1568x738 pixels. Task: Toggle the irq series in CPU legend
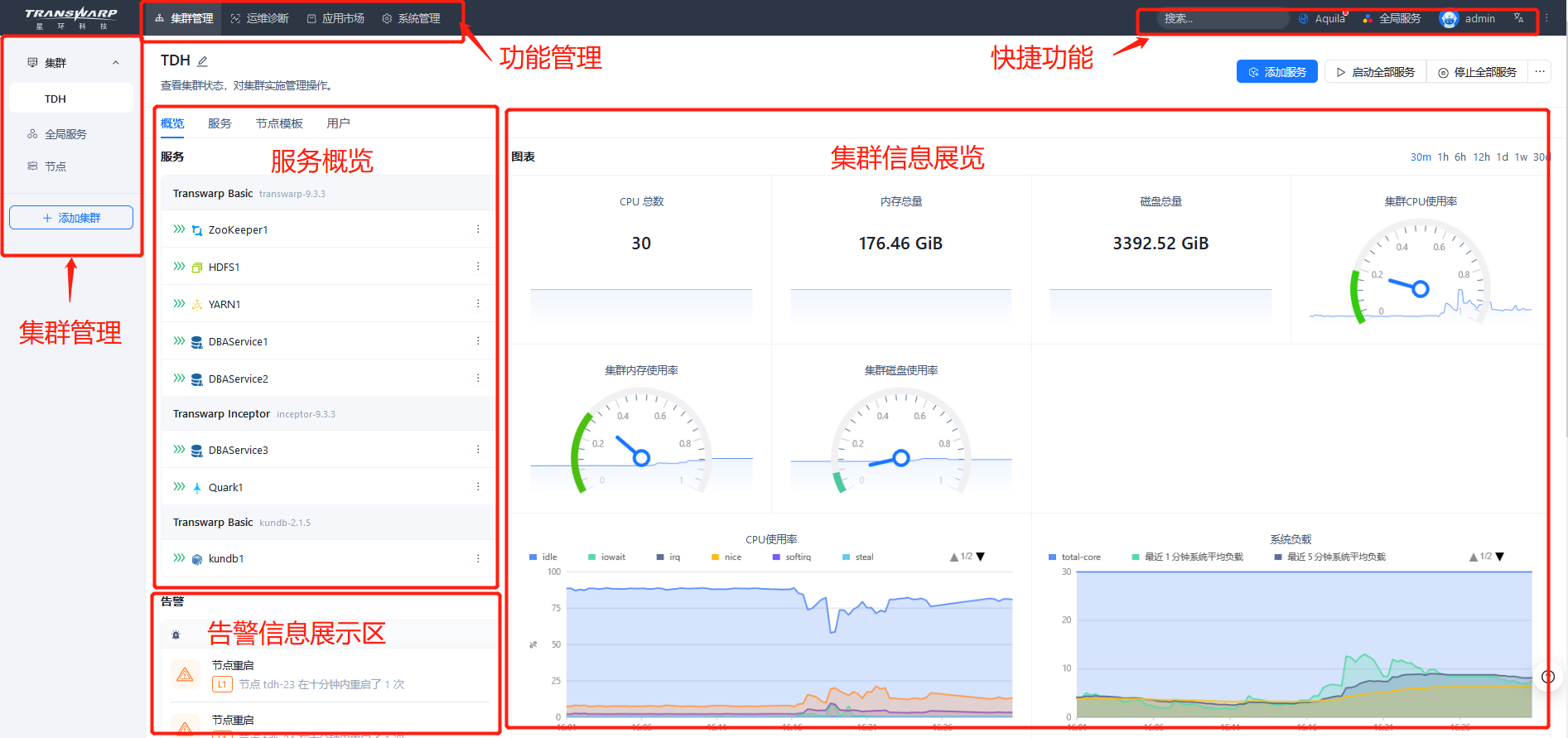668,557
